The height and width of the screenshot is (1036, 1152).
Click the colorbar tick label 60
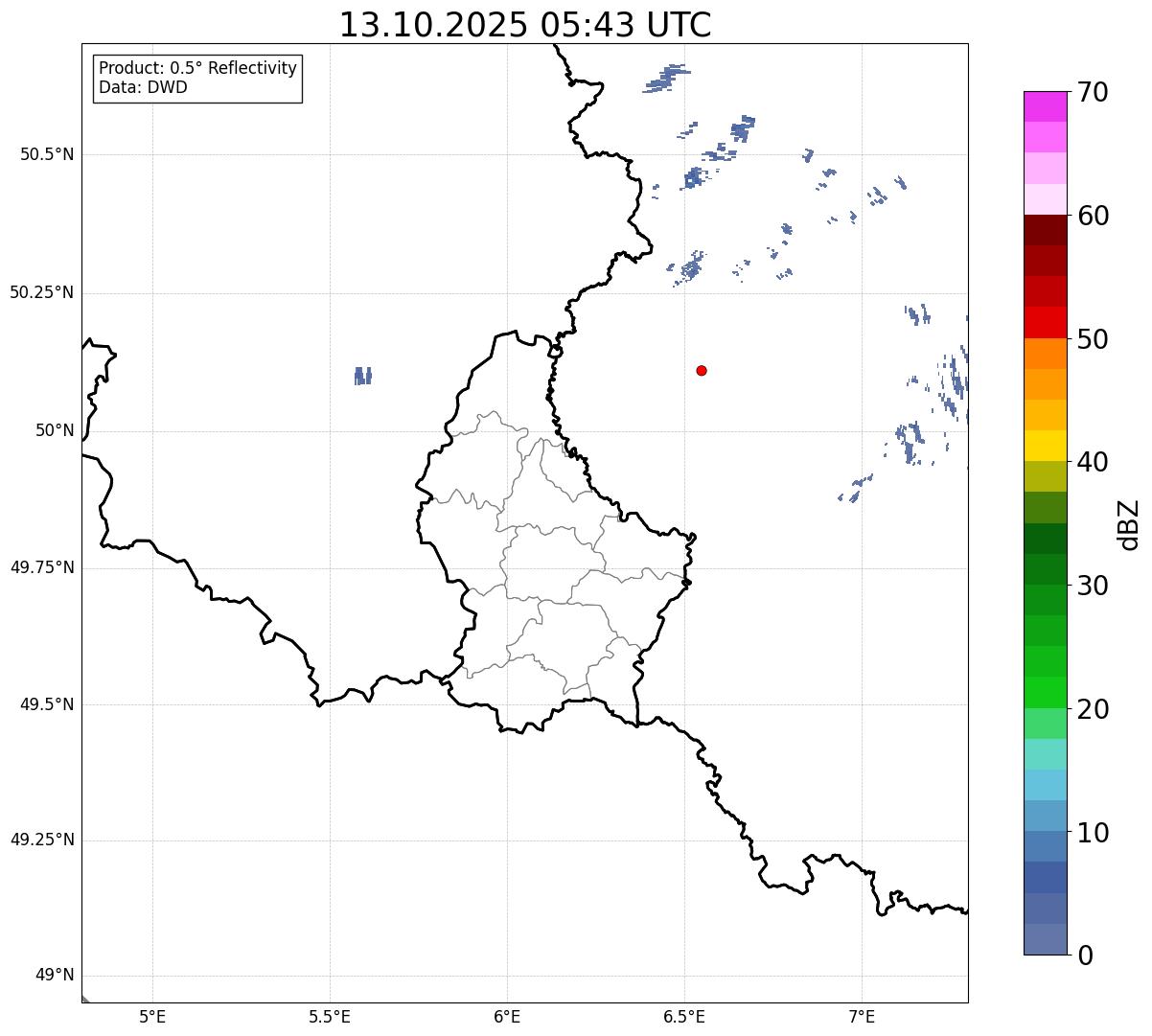click(1093, 216)
